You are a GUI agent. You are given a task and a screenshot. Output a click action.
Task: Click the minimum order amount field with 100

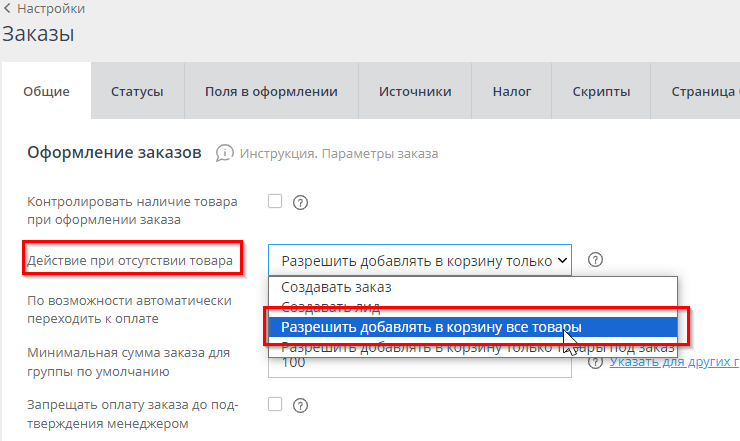click(419, 364)
